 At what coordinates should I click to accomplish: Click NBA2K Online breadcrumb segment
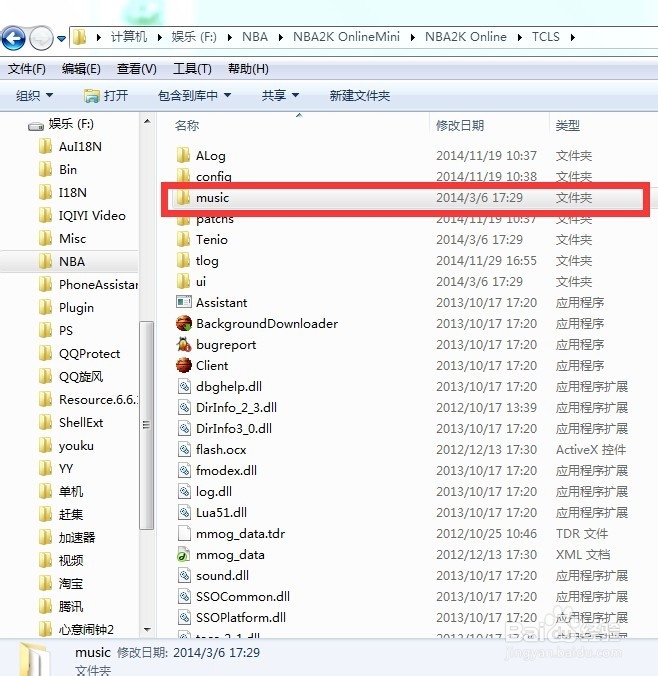(466, 37)
